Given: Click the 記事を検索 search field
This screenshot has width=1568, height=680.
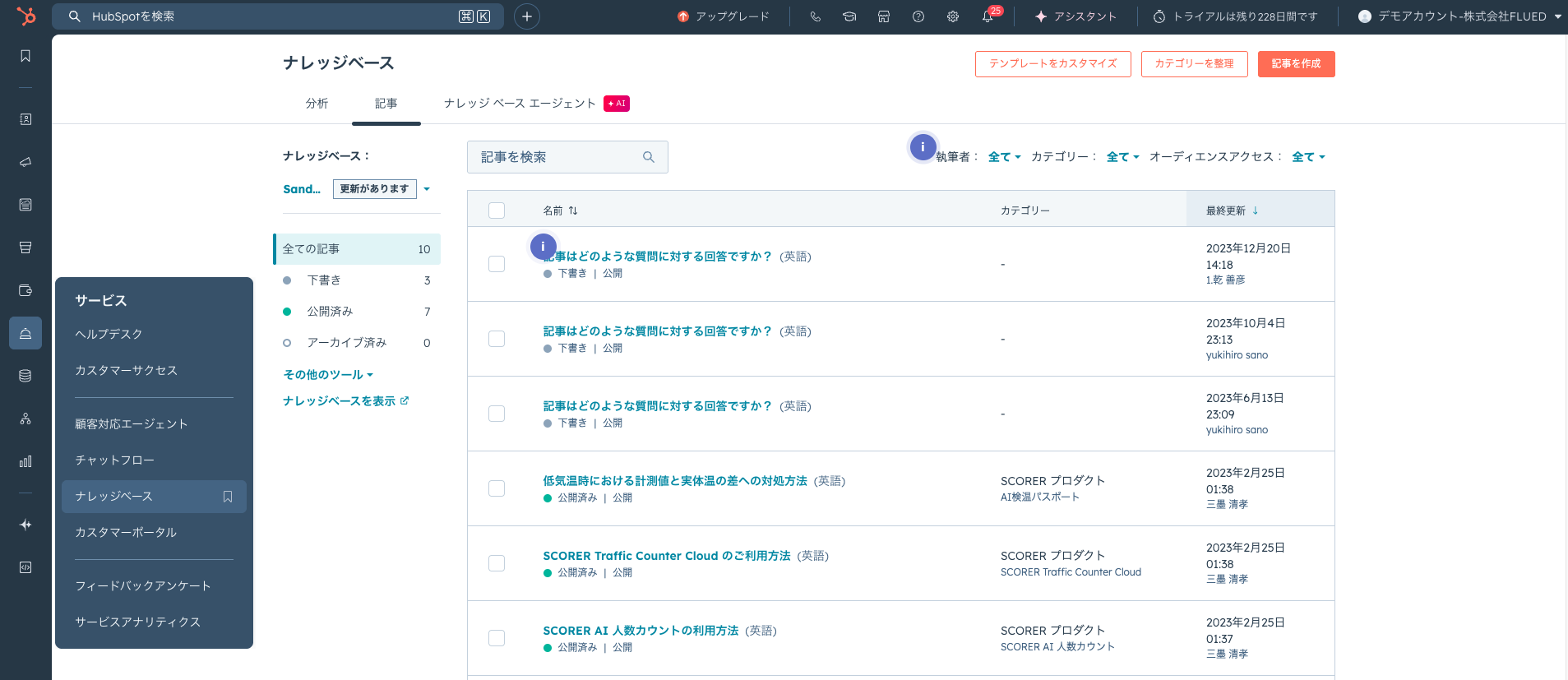Looking at the screenshot, I should tap(559, 157).
